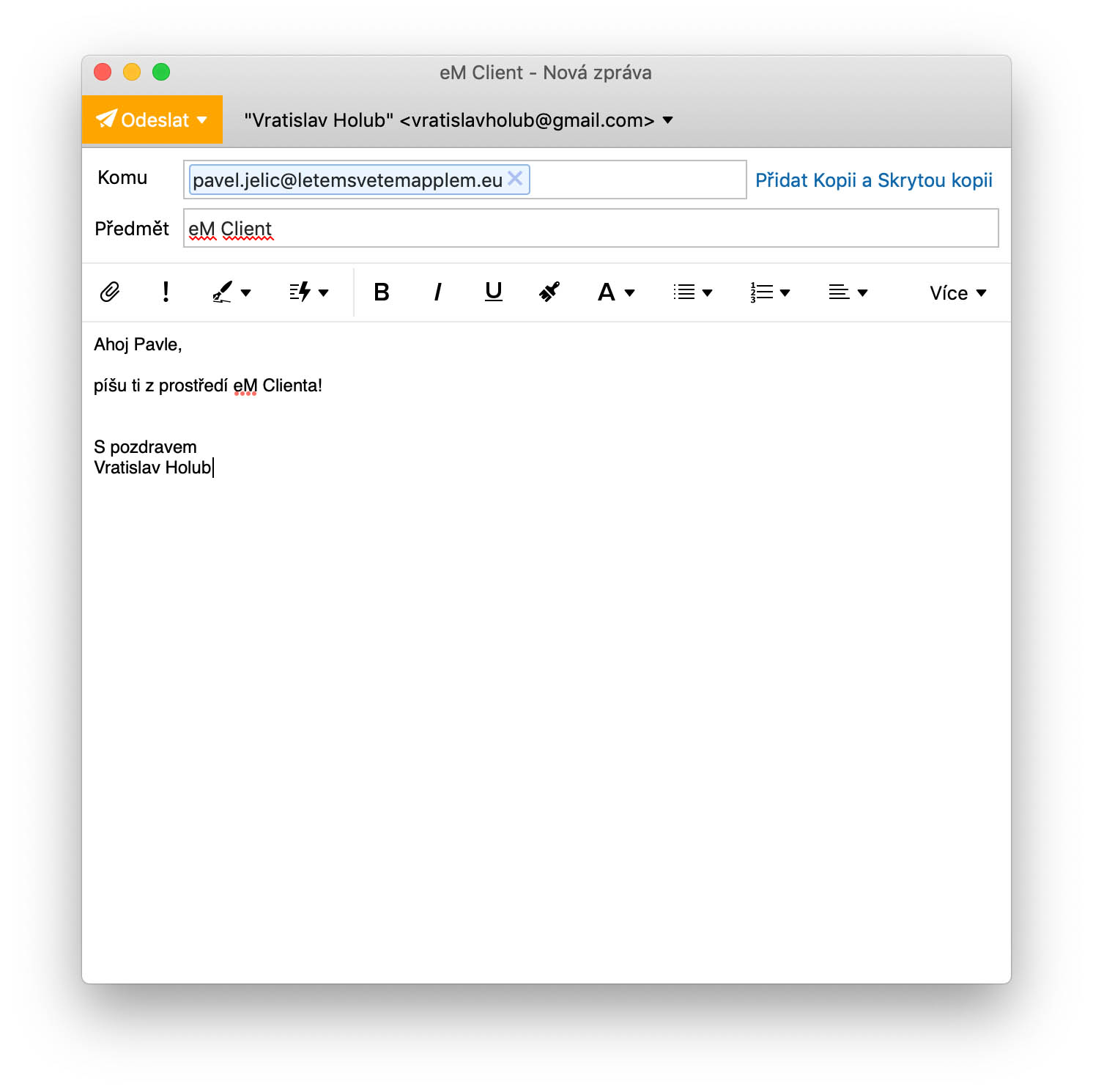The height and width of the screenshot is (1092, 1093).
Task: Click the 'Vratislav Holub' signature line
Action: [x=152, y=468]
